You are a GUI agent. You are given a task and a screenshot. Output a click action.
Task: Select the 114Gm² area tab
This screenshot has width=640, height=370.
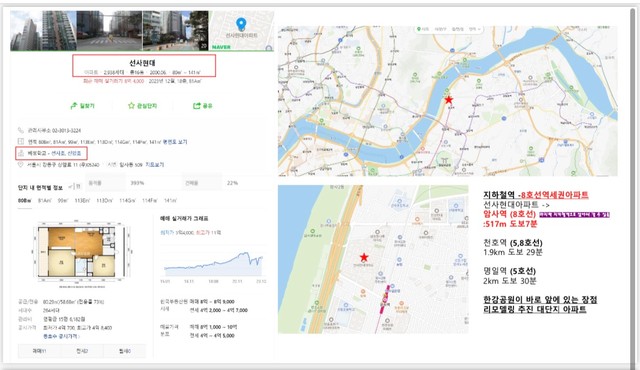(x=127, y=201)
